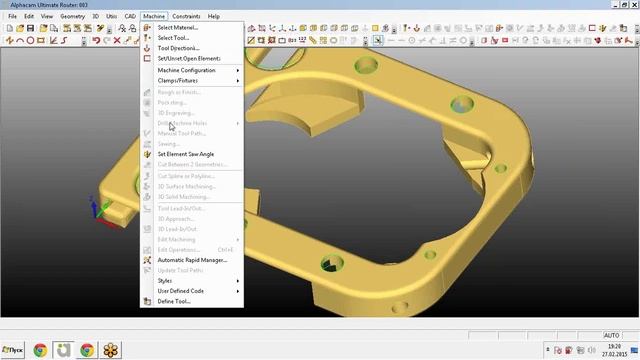Click the hollow rectangle icon near toolbar end

(x=592, y=28)
